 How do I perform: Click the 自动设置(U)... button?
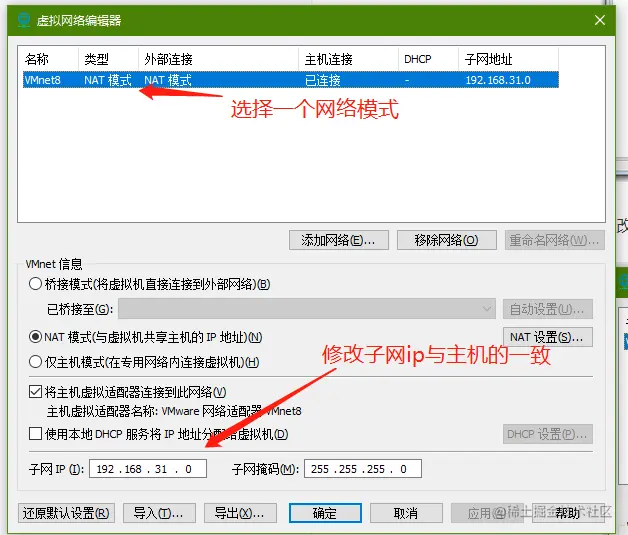tap(547, 309)
